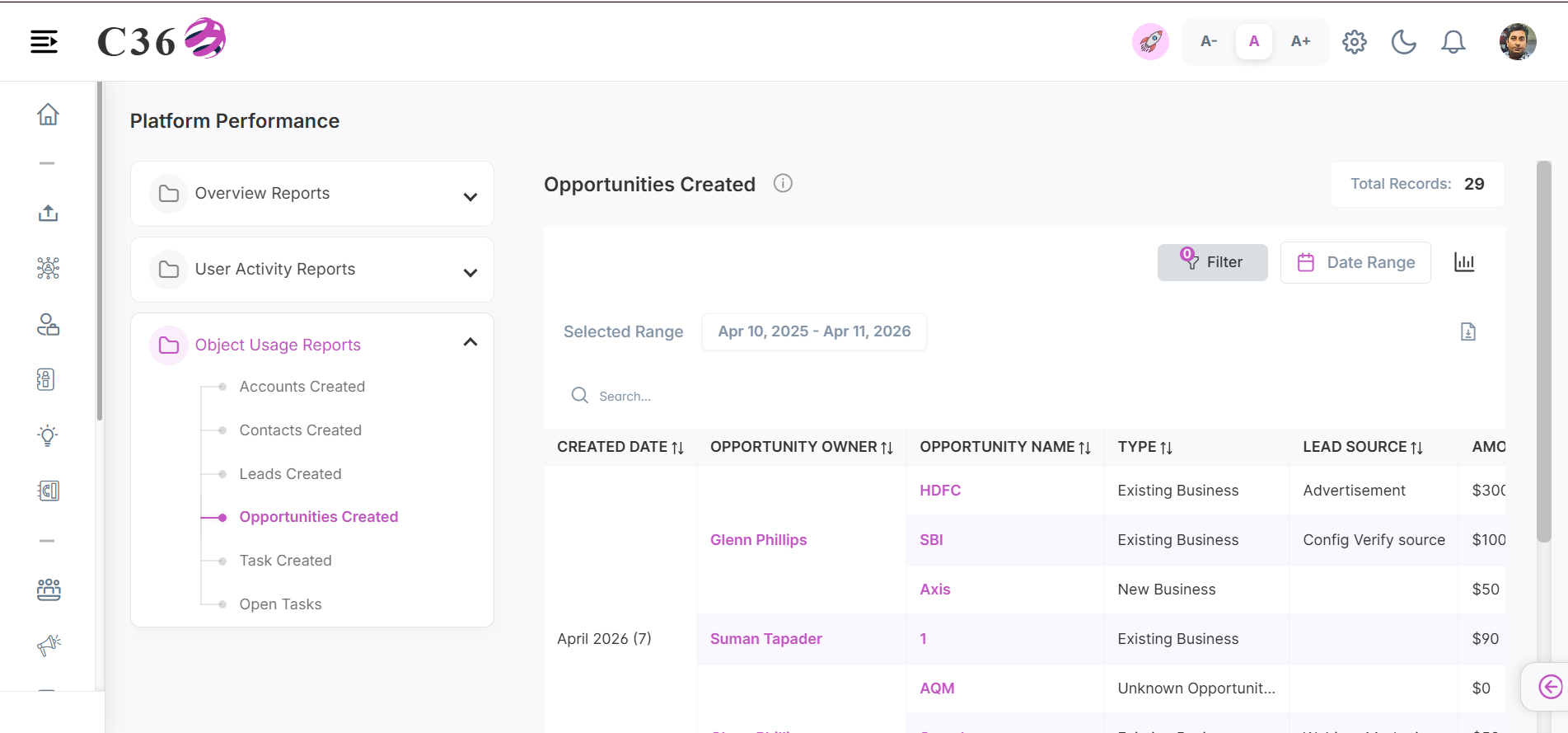
Task: Open the AQM opportunity
Action: click(937, 688)
